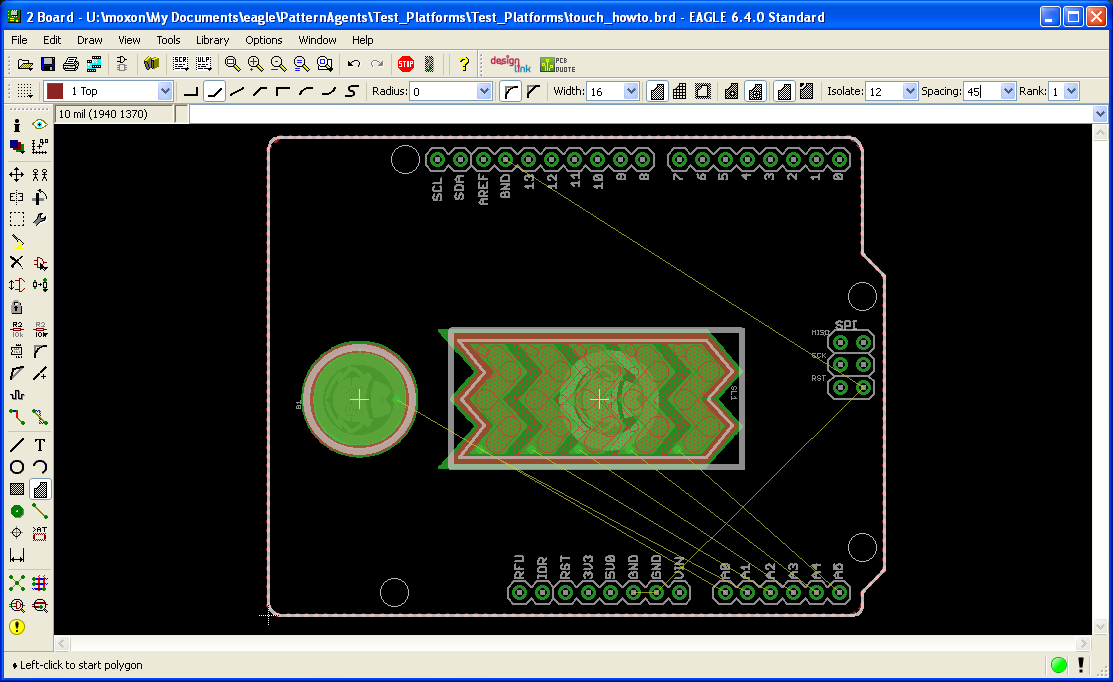Select the Text tool
The width and height of the screenshot is (1113, 682).
point(40,445)
